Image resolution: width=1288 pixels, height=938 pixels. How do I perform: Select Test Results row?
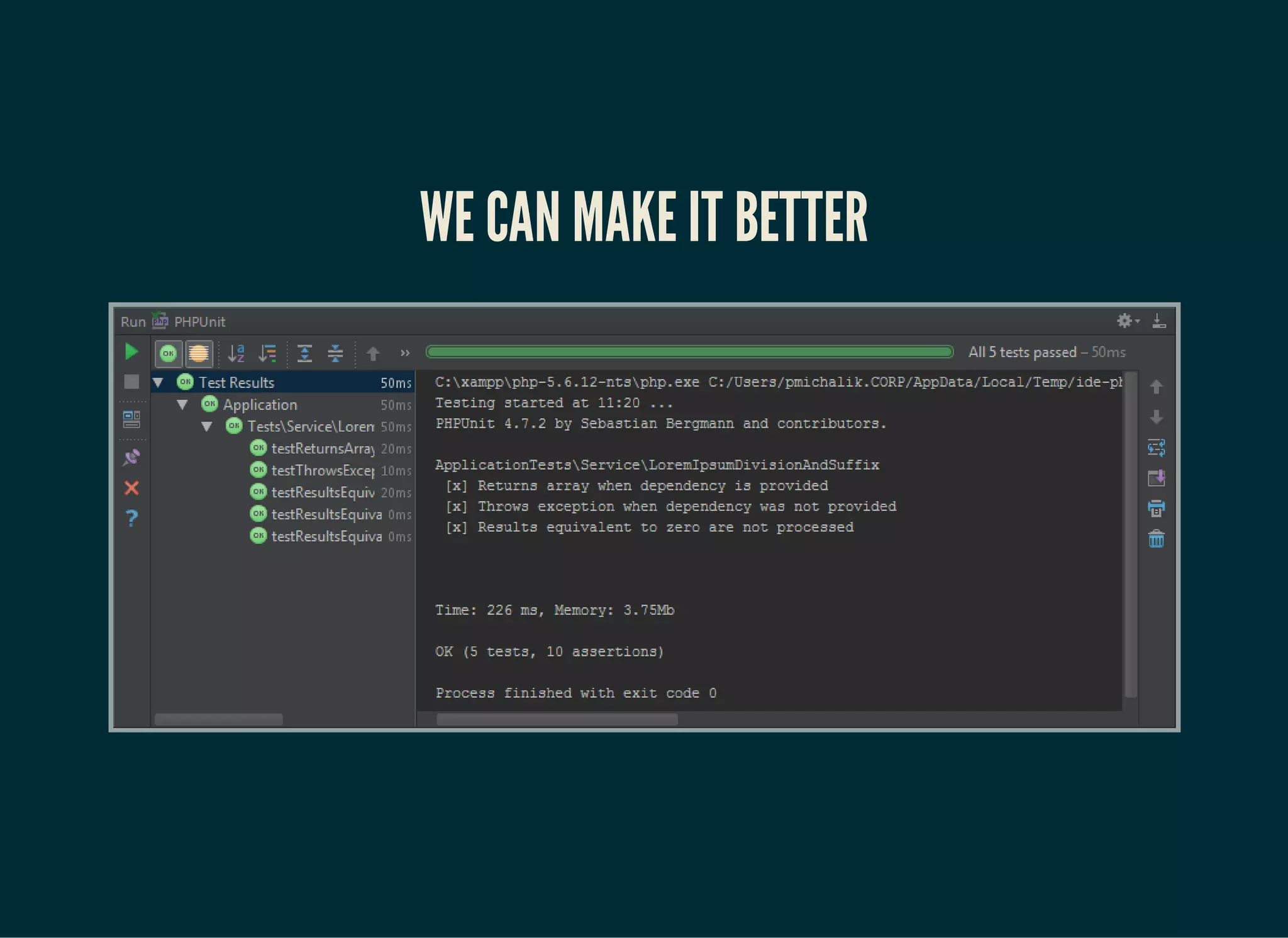(282, 382)
